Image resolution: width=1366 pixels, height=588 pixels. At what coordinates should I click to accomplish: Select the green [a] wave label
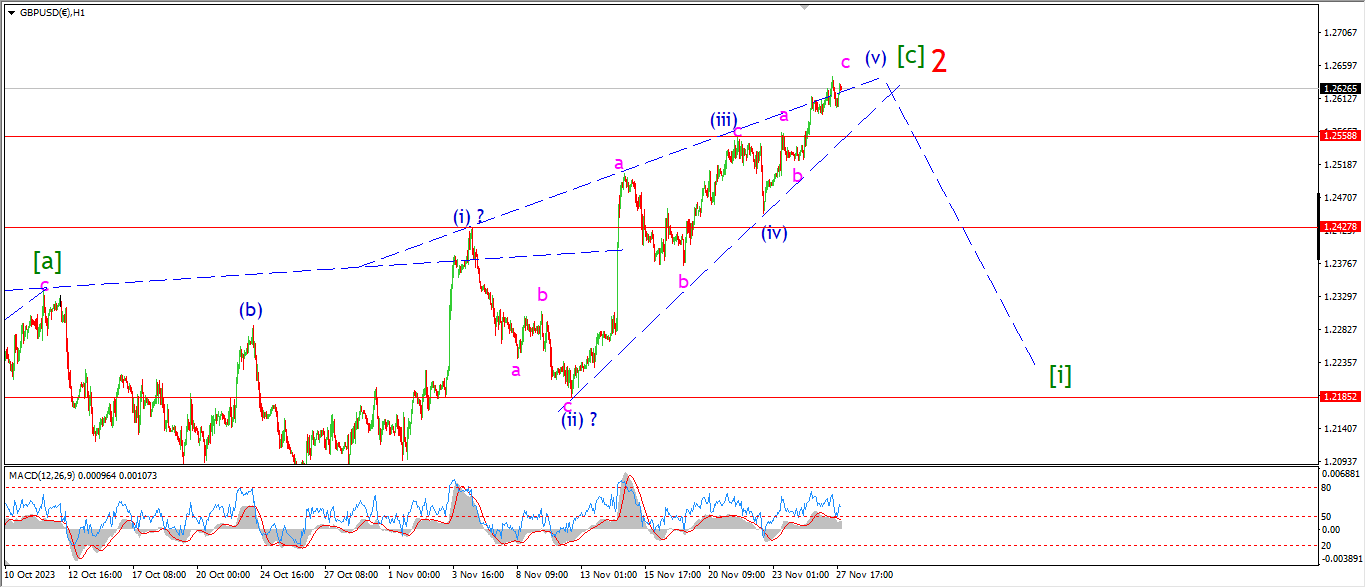tap(47, 262)
